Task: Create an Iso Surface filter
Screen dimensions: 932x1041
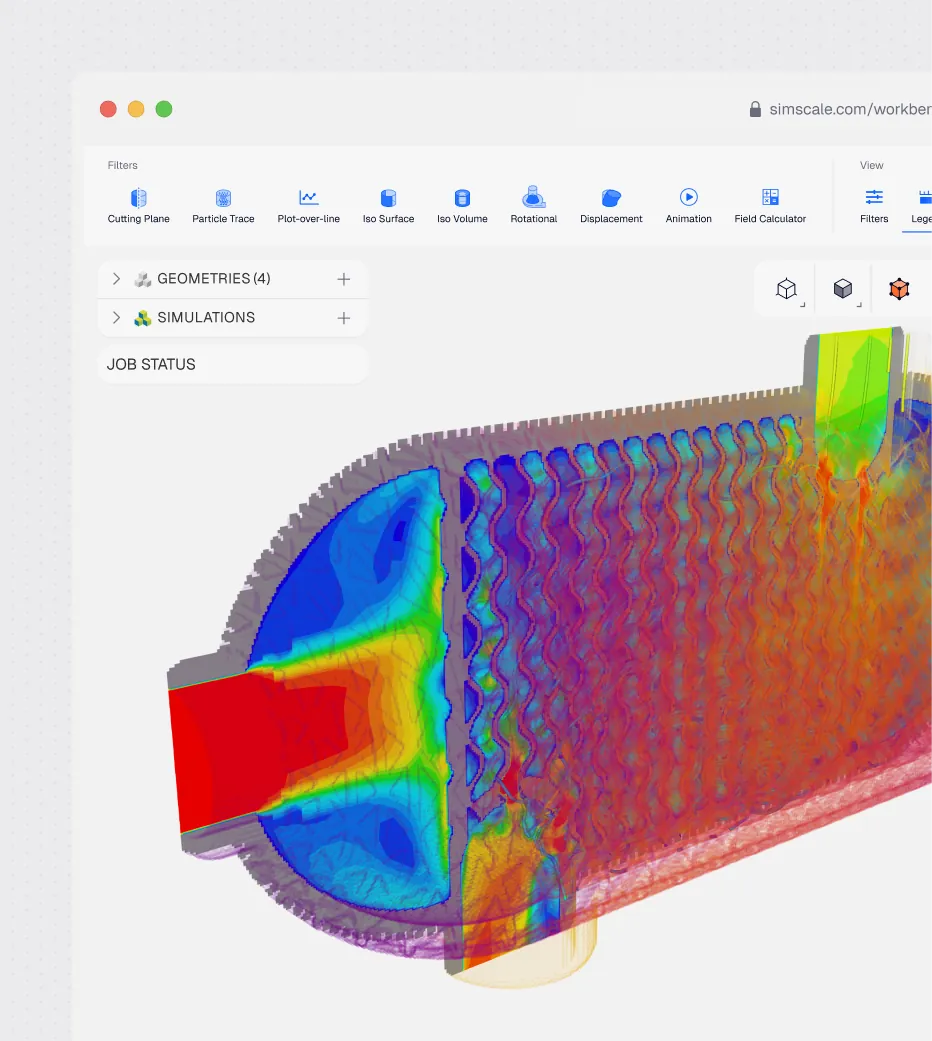Action: tap(388, 206)
